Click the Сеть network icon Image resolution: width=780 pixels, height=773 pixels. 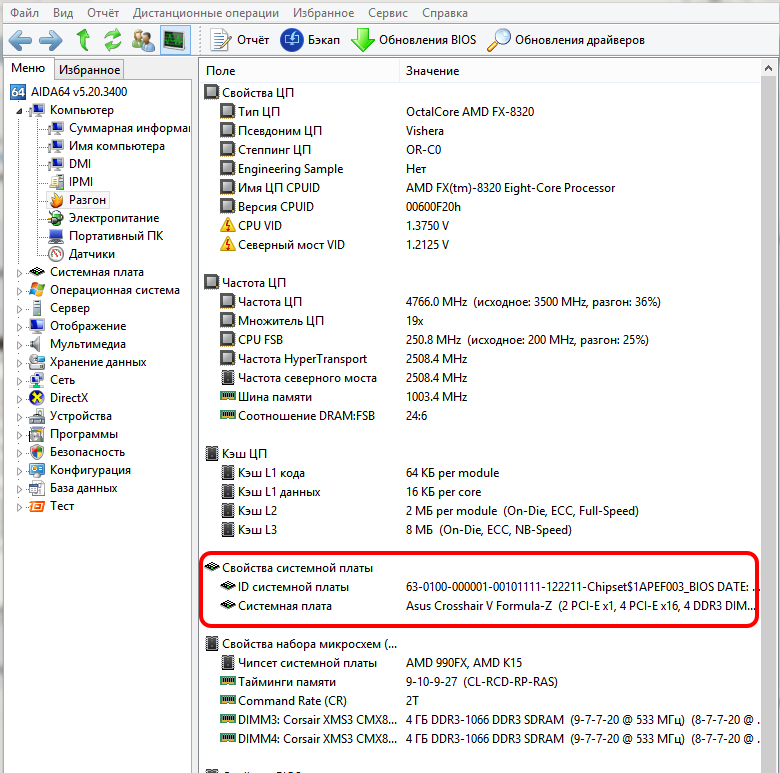pyautogui.click(x=37, y=380)
